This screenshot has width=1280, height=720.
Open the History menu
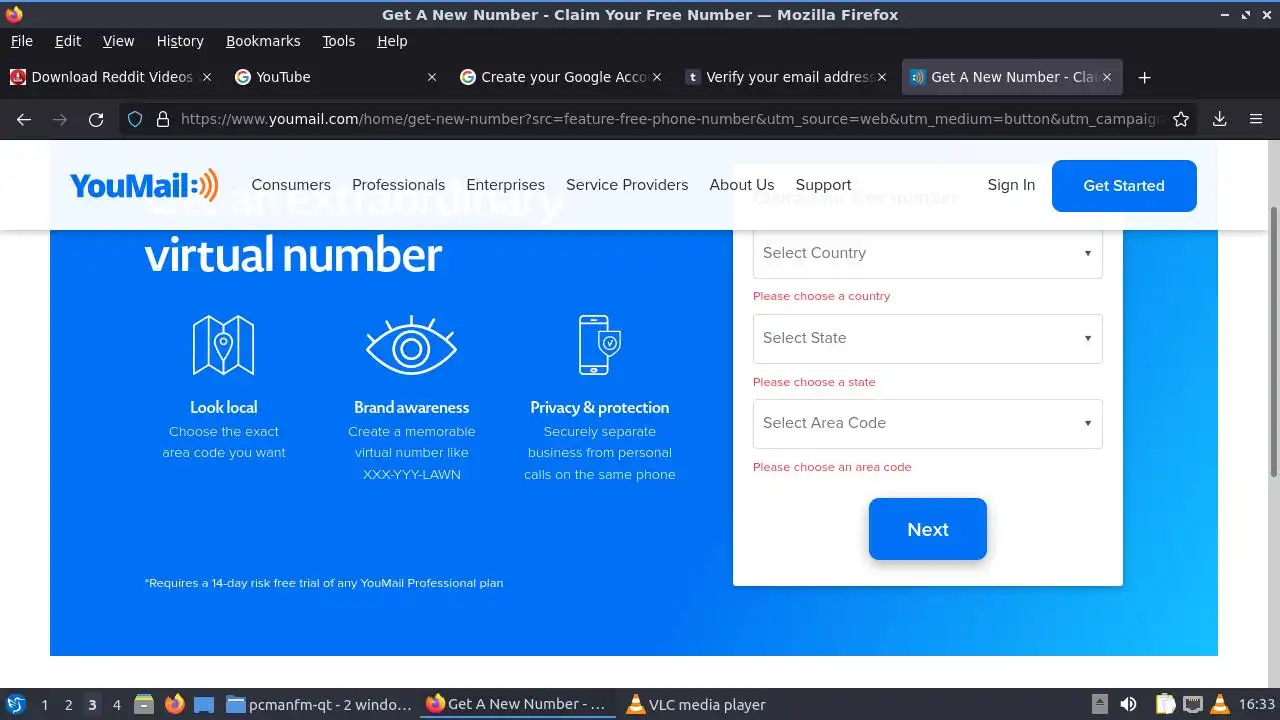point(180,41)
